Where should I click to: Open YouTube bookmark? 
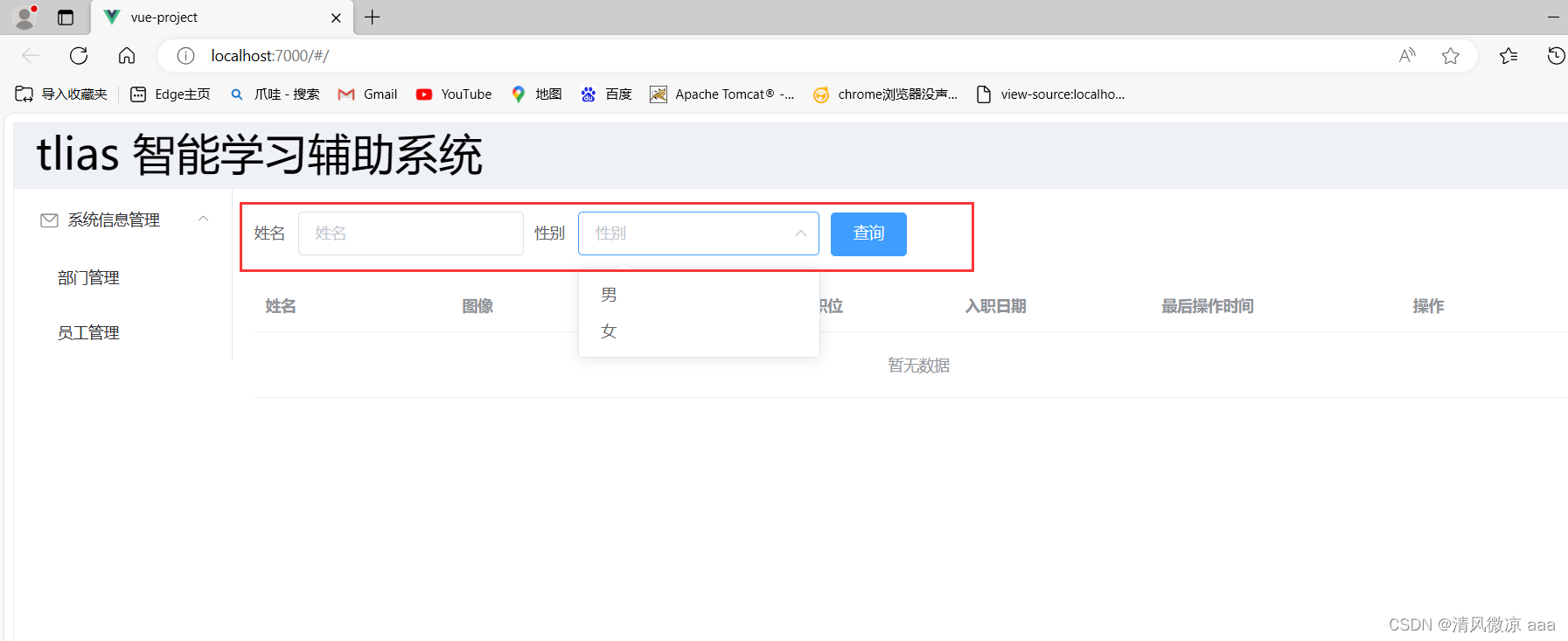tap(454, 94)
